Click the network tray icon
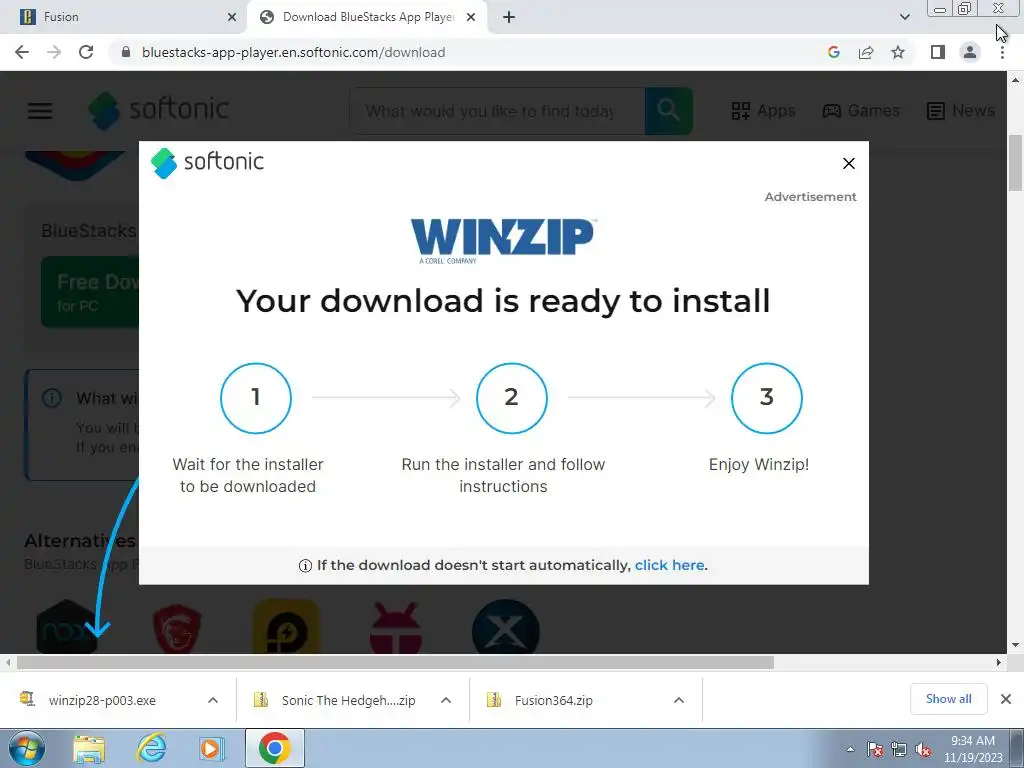Viewport: 1024px width, 768px height. click(899, 749)
